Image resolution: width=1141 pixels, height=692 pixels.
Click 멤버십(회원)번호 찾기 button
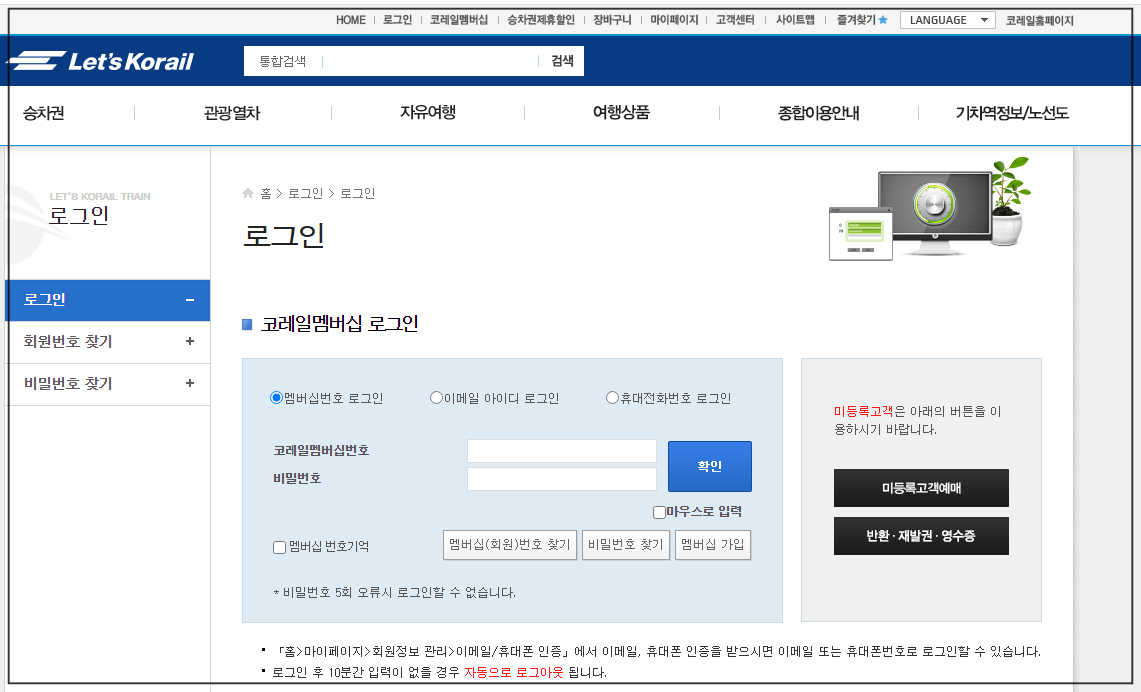[x=510, y=545]
